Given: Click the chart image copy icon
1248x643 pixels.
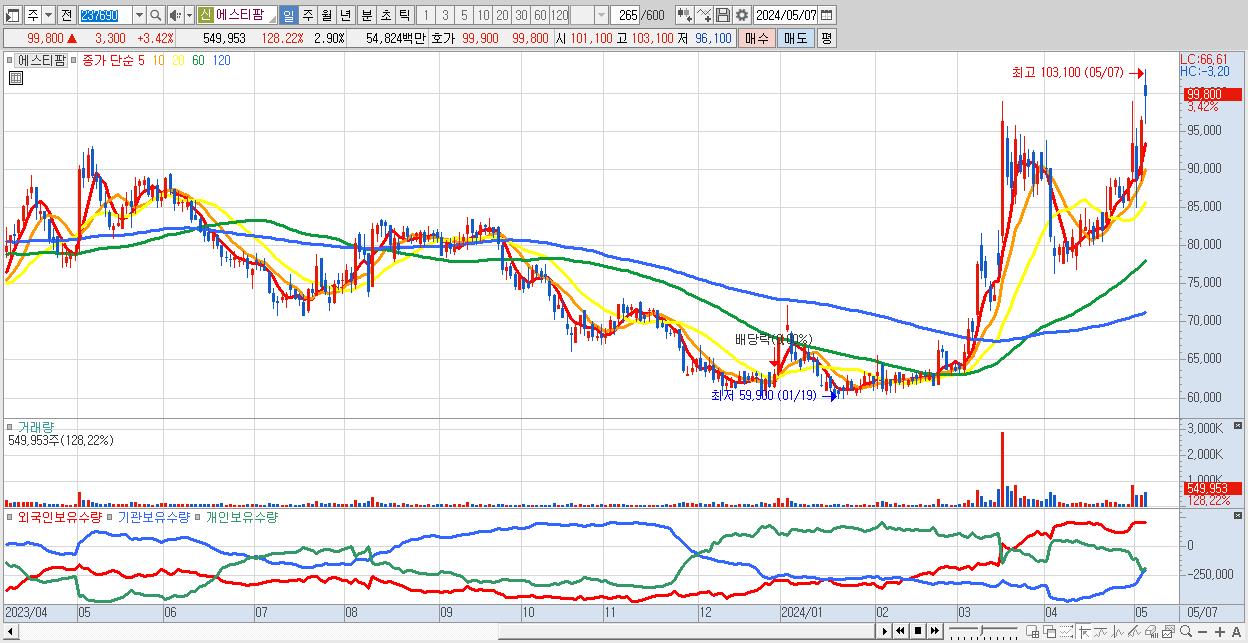Looking at the screenshot, I should (1169, 631).
